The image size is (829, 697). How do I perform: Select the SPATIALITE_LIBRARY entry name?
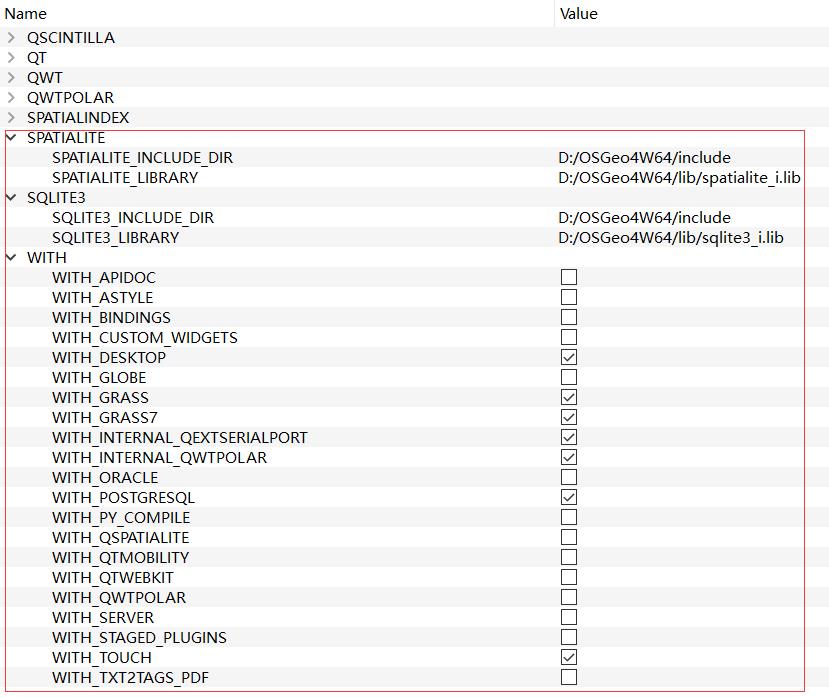tap(125, 178)
